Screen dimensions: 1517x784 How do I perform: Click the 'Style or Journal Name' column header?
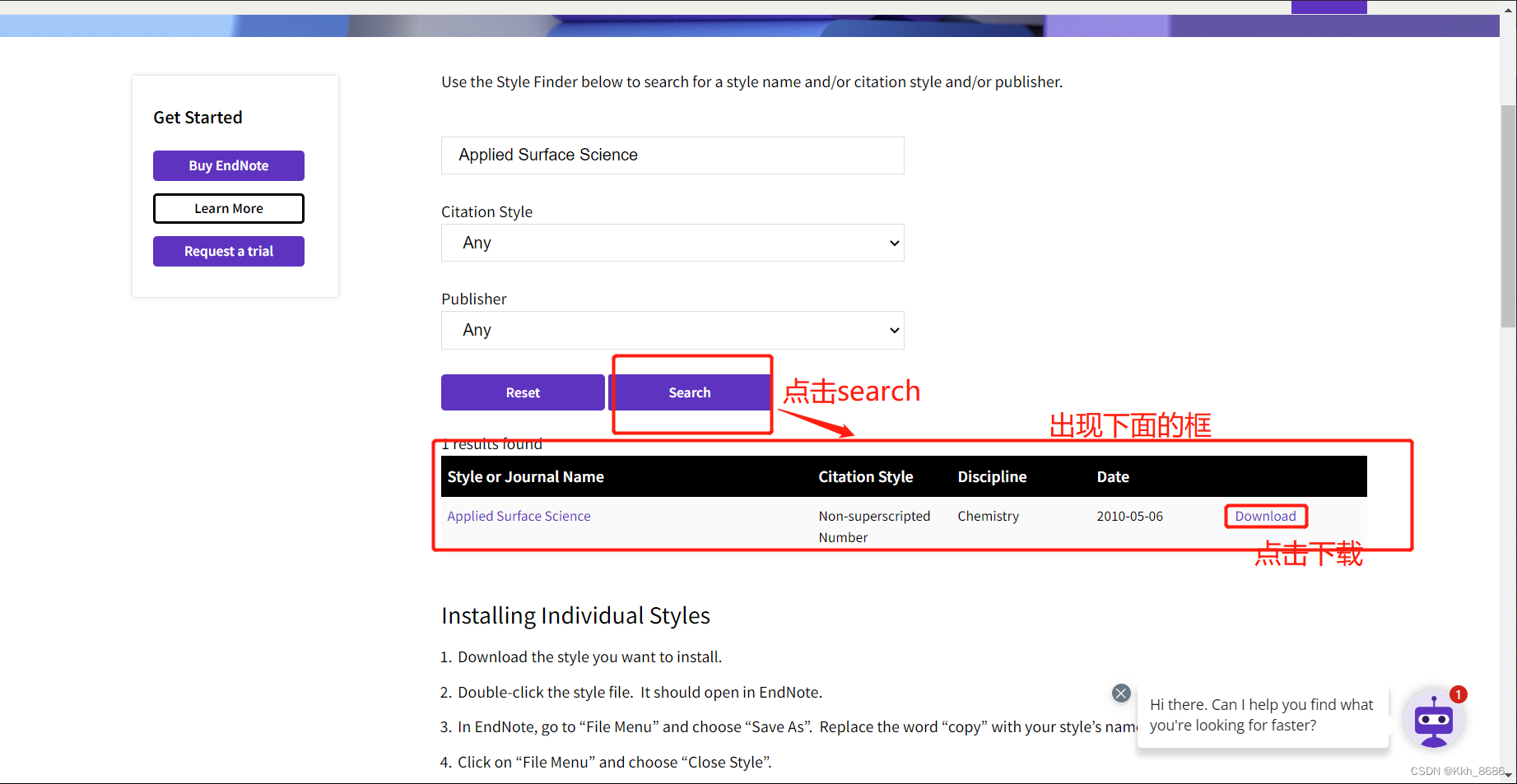click(525, 476)
